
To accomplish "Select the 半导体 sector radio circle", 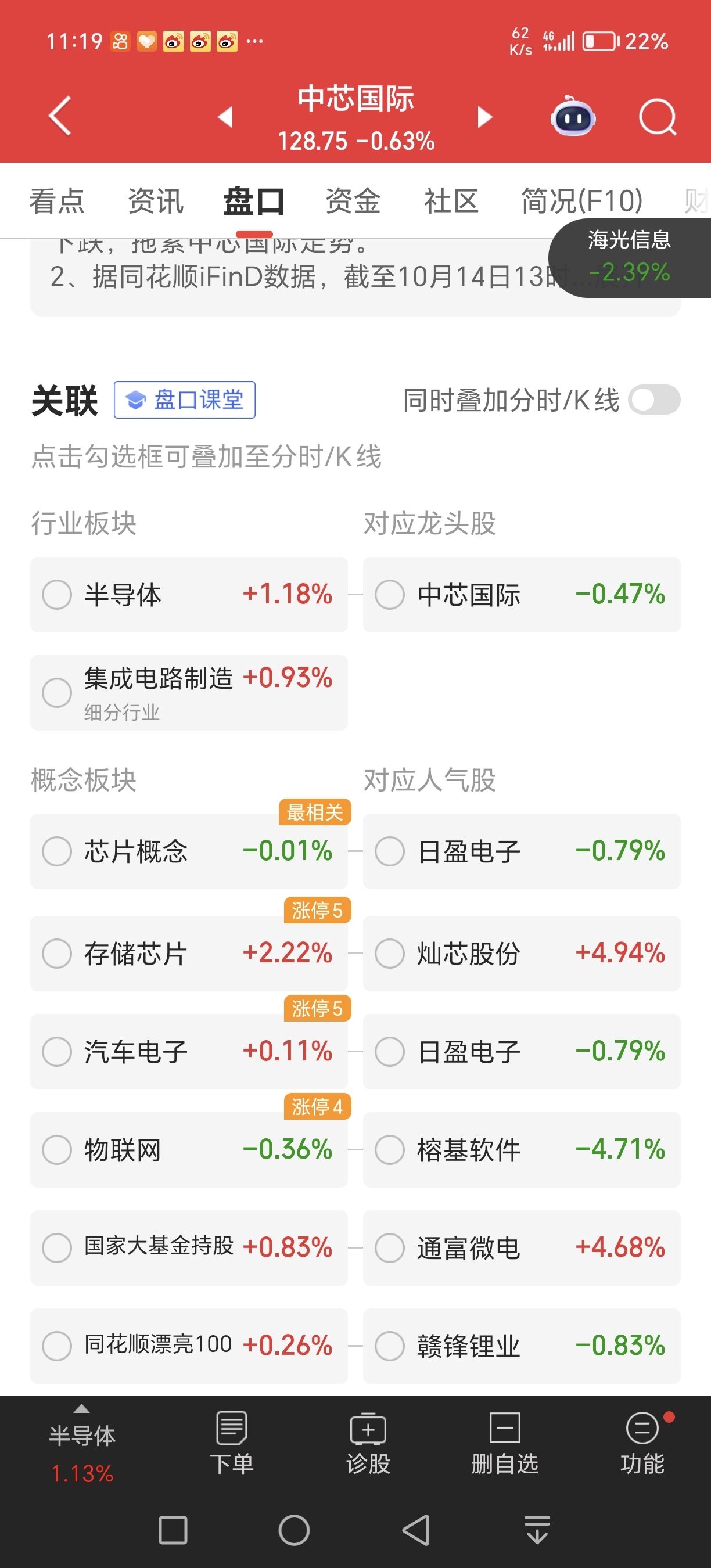I will tap(58, 594).
